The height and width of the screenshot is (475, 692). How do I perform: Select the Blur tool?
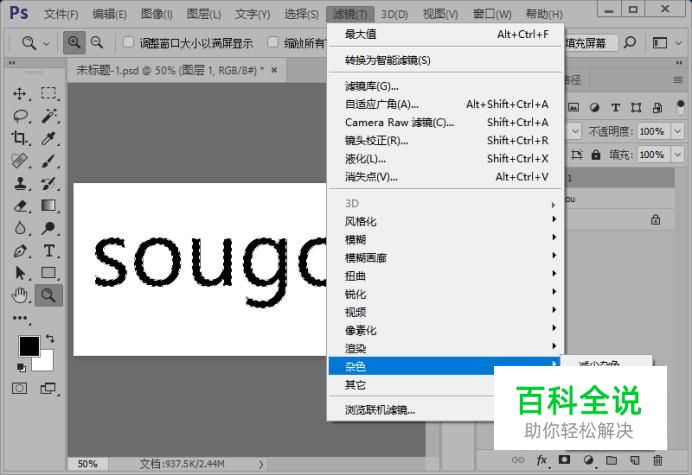[x=20, y=228]
